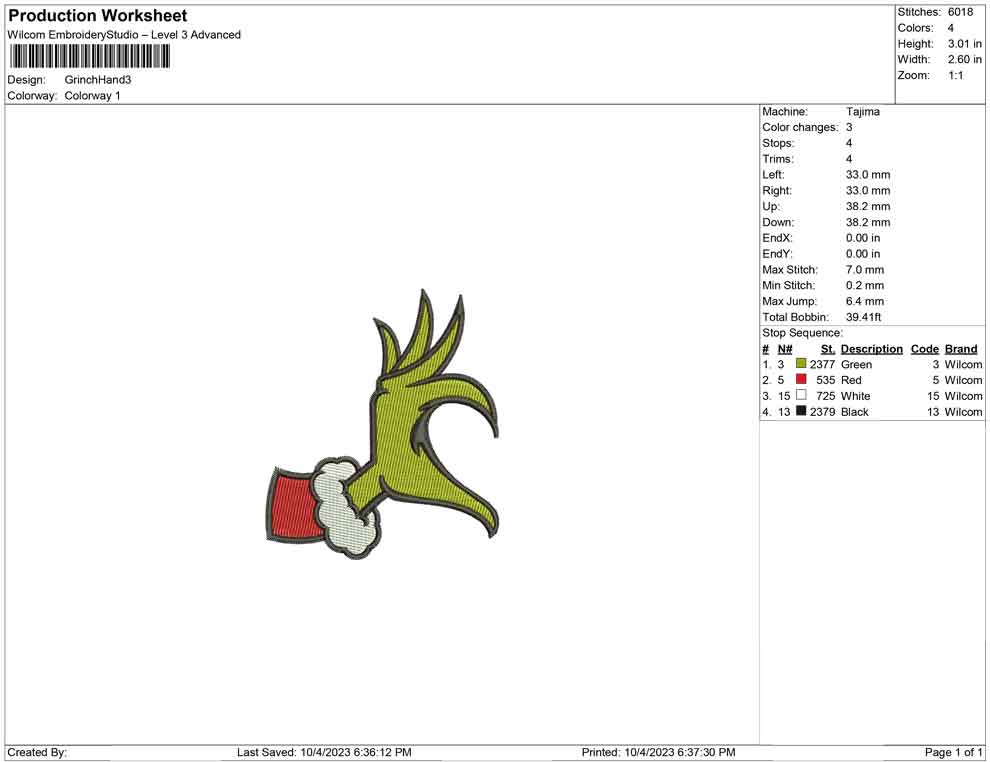Click the Colorway 1 value
Image resolution: width=990 pixels, height=762 pixels.
[92, 96]
